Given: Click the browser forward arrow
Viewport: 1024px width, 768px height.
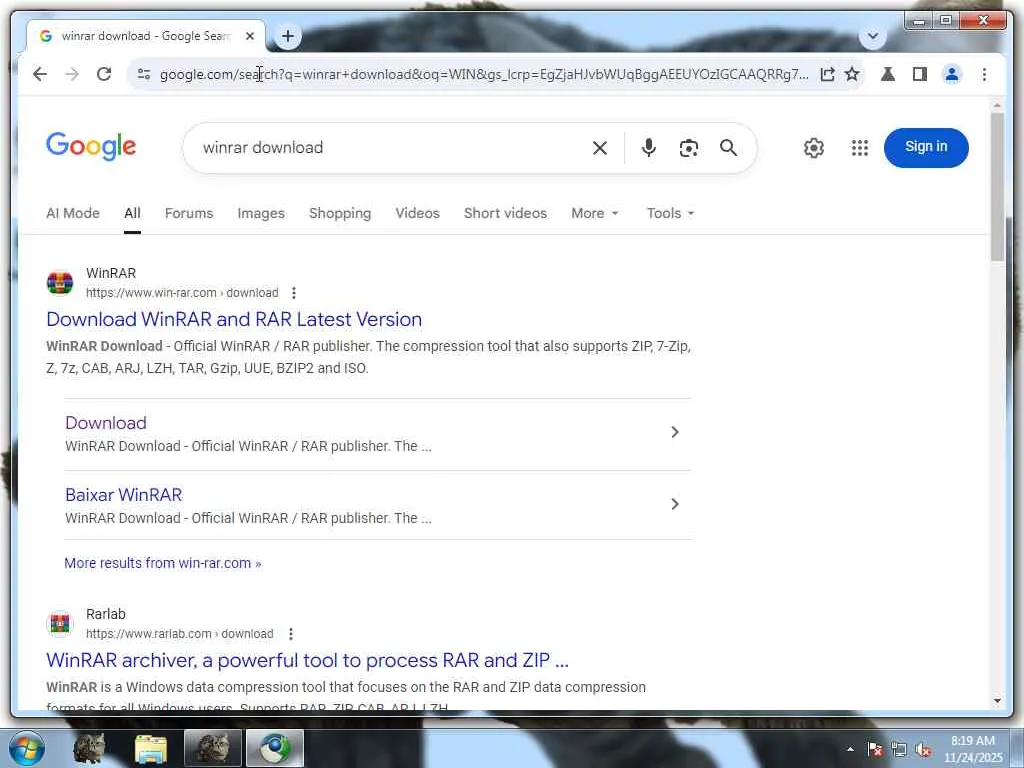Looking at the screenshot, I should (72, 74).
